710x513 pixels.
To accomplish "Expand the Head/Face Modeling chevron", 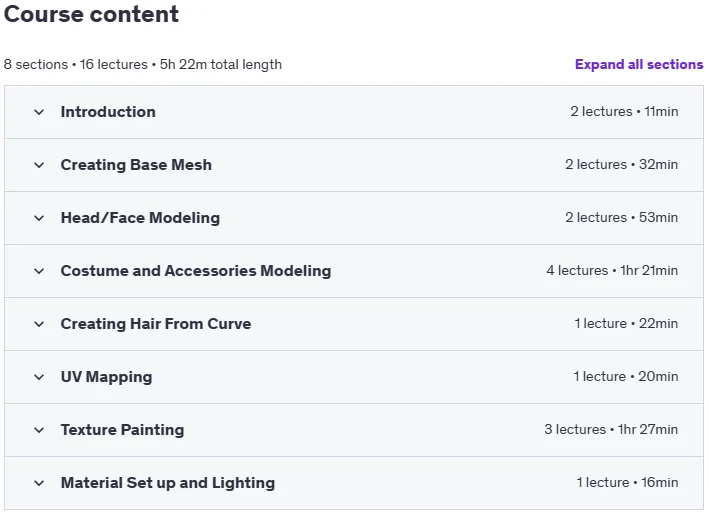I will pyautogui.click(x=39, y=218).
